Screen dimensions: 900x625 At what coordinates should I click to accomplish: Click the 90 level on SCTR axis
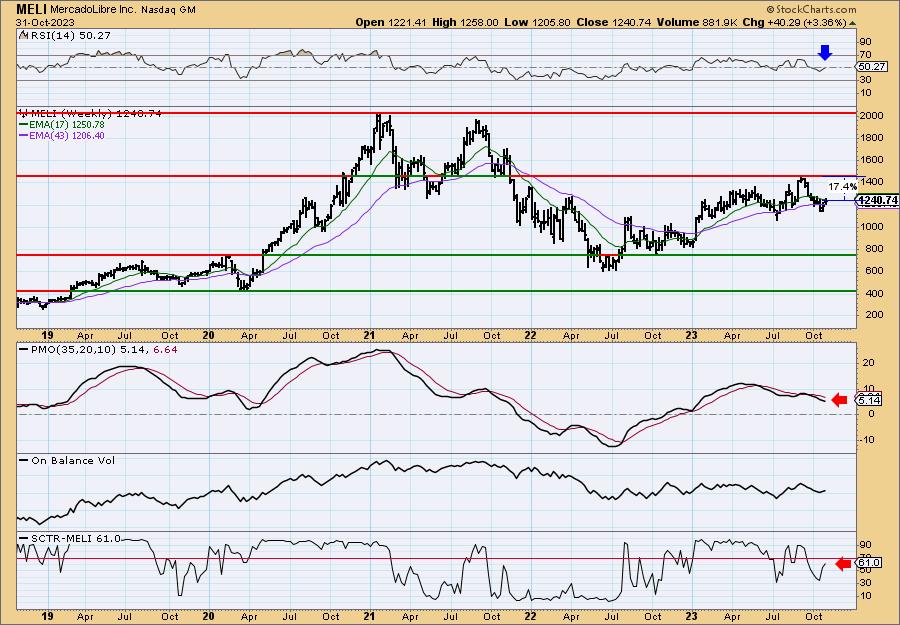865,545
